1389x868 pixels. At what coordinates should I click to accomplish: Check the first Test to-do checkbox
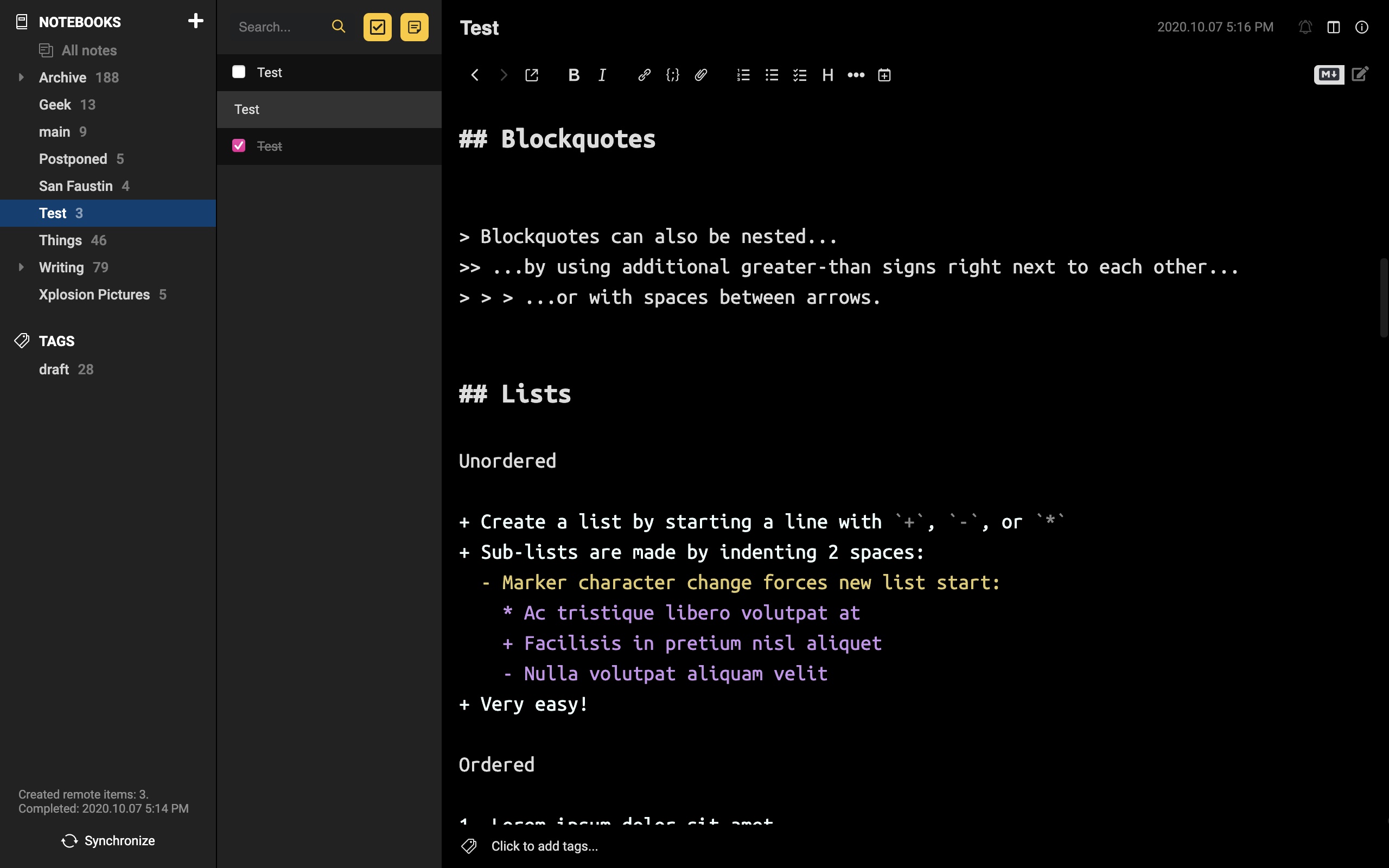239,72
